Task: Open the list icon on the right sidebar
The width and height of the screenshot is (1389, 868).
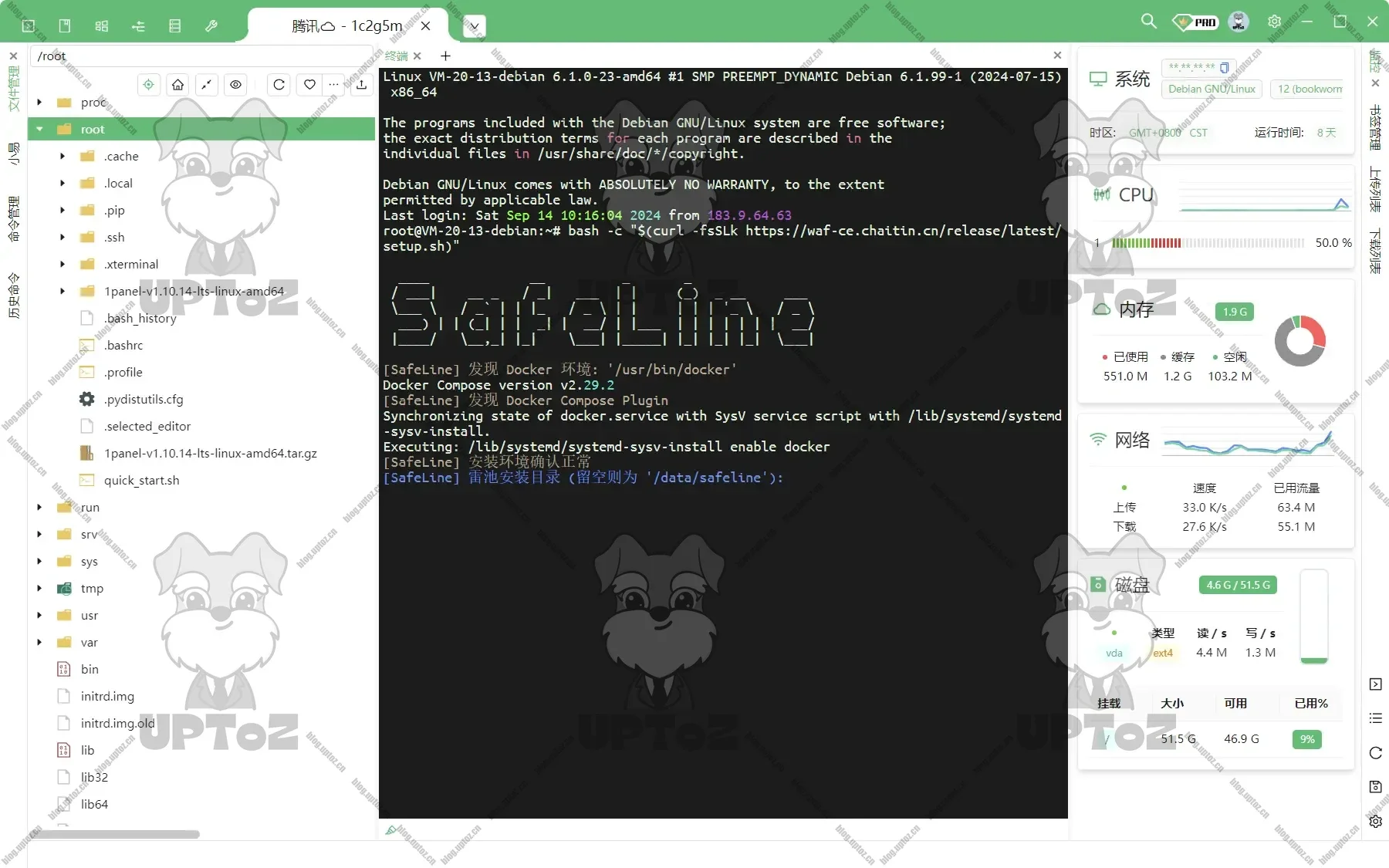Action: click(1375, 718)
